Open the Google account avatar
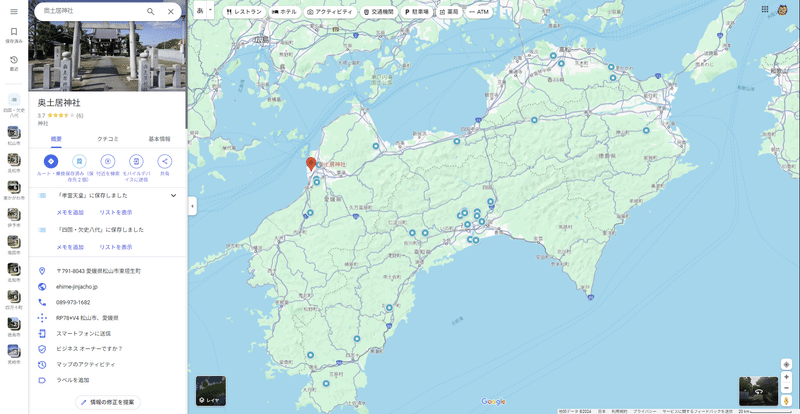800x414 pixels. click(x=782, y=9)
